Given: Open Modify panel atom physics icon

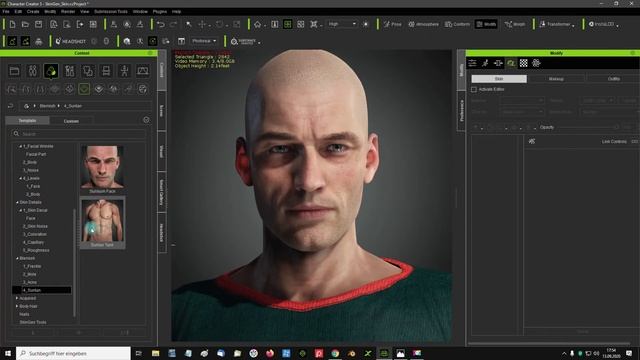Looking at the screenshot, I should point(536,63).
